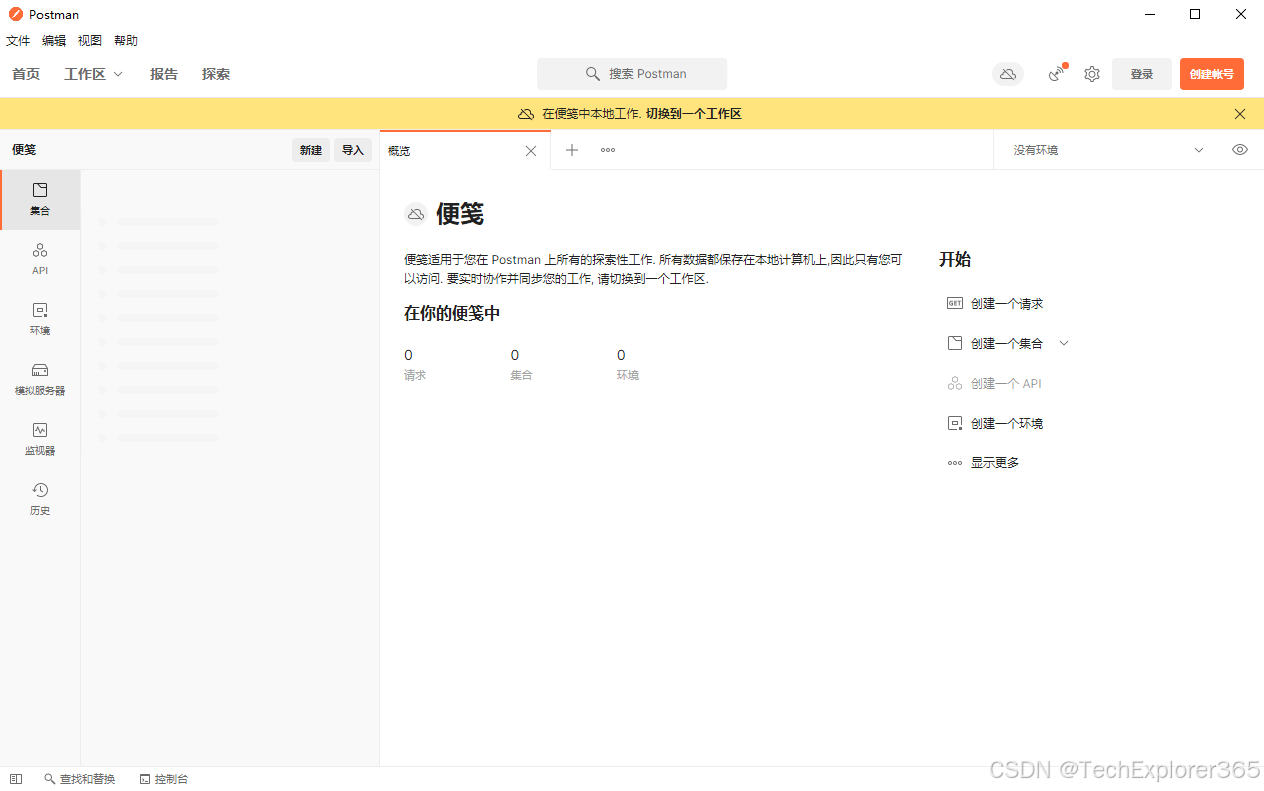The width and height of the screenshot is (1264, 791).
Task: Select the Monitors (监视器) sidebar icon
Action: 40,438
